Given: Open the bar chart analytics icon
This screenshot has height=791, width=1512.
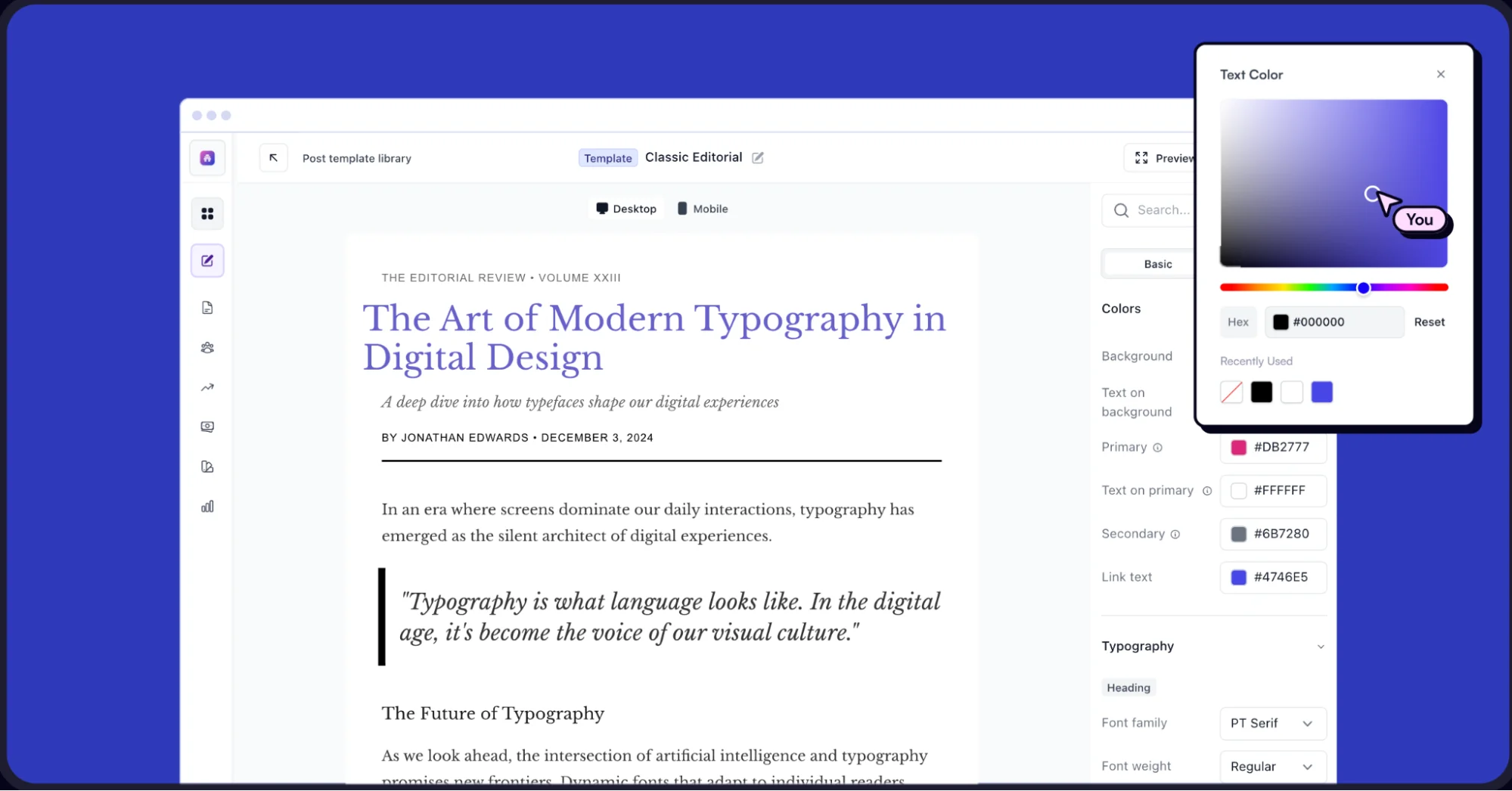Looking at the screenshot, I should pos(207,507).
